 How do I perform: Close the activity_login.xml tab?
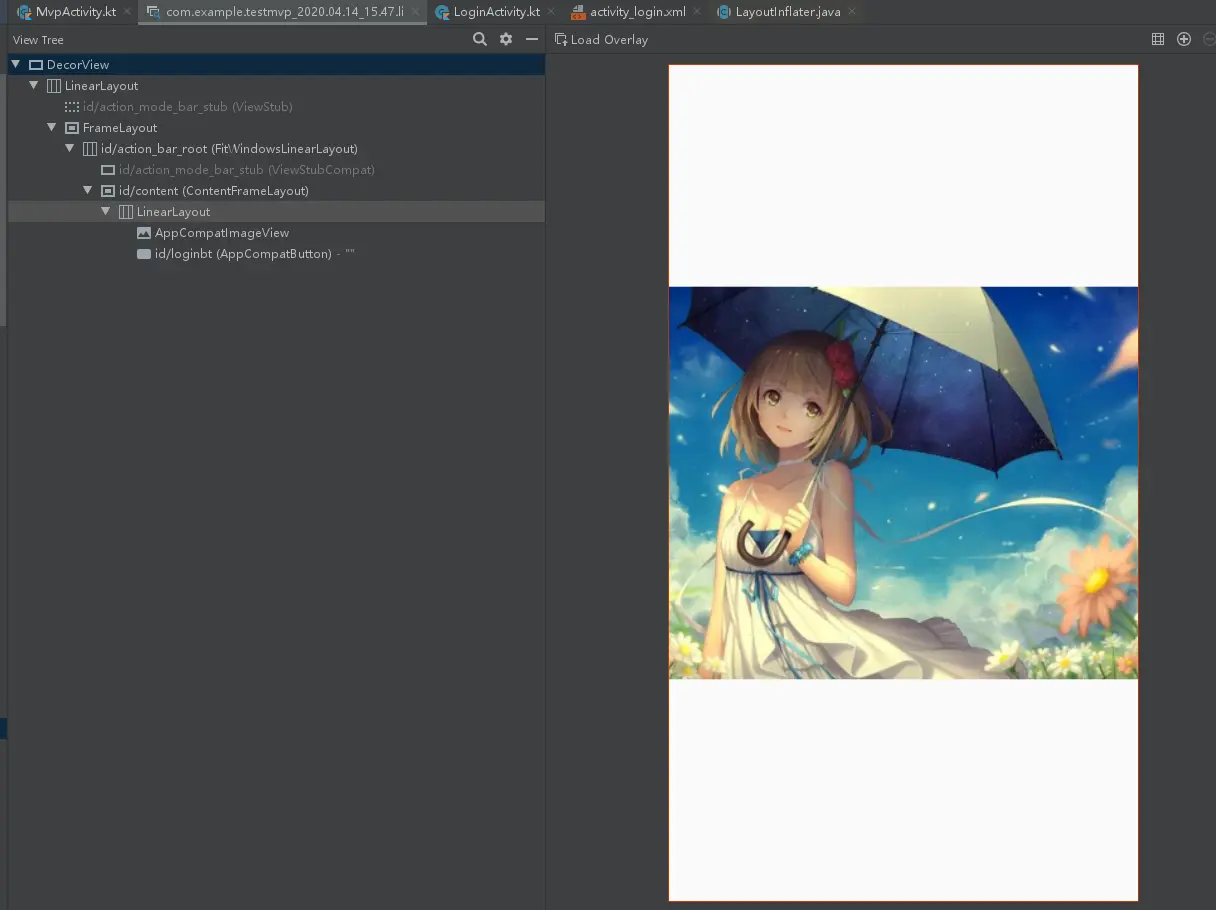click(696, 12)
